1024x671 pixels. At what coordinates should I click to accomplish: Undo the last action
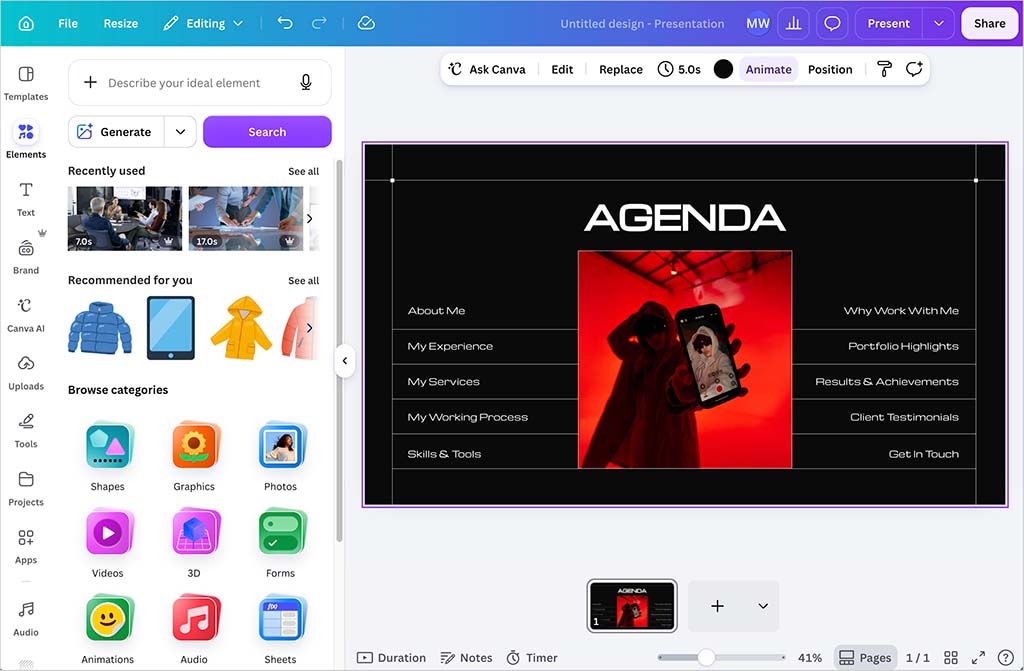tap(285, 23)
